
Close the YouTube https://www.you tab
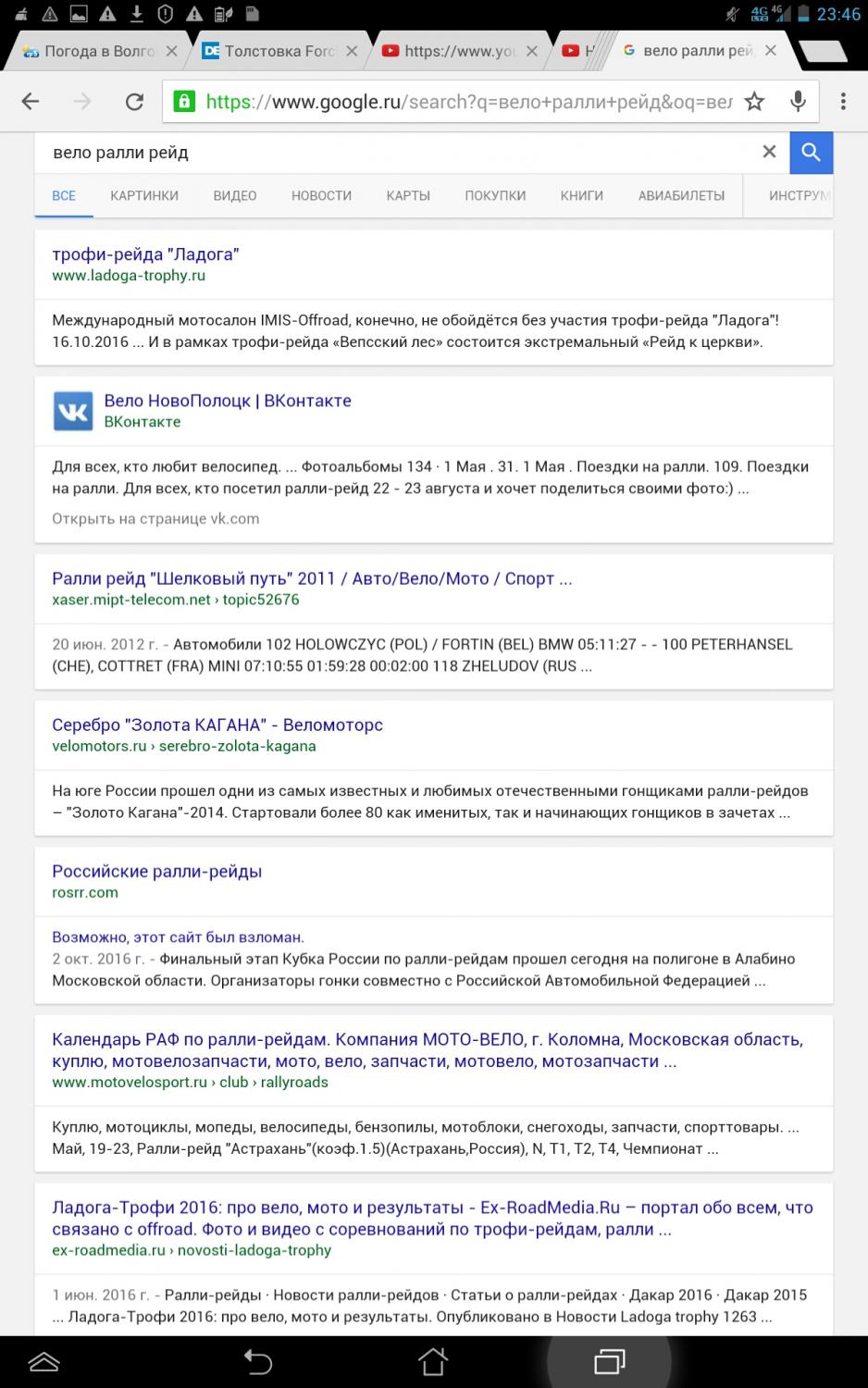532,51
